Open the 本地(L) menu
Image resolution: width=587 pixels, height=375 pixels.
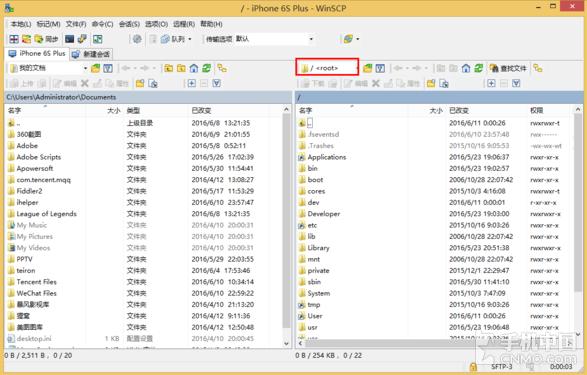coord(21,24)
